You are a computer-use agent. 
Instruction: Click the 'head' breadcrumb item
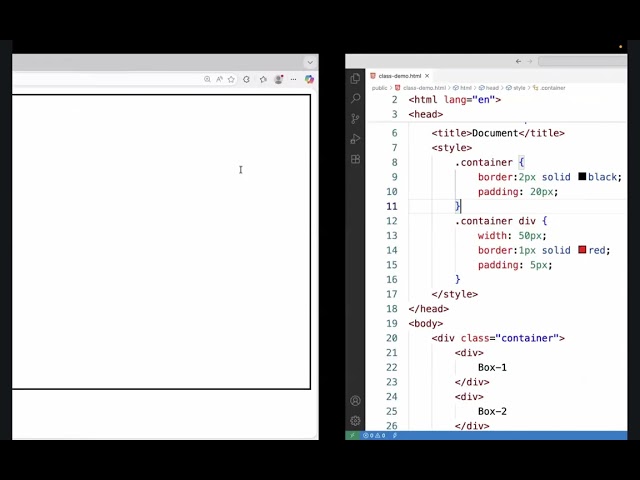493,88
